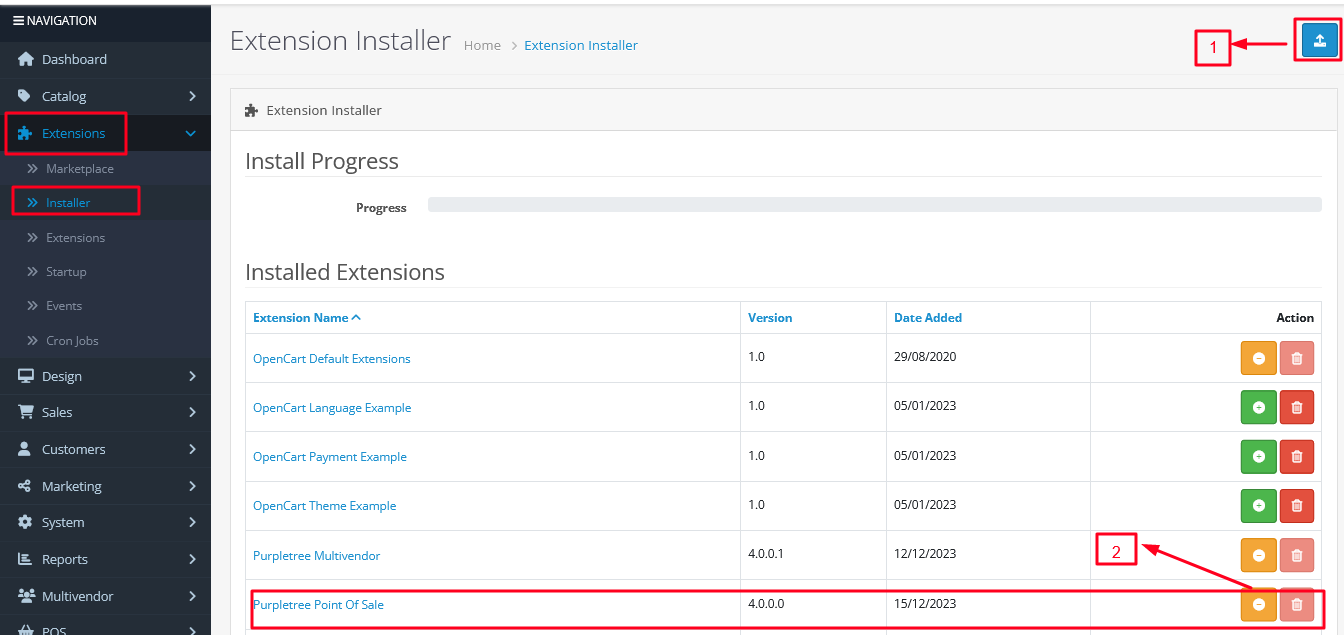
Task: Sort by the Date Added column header
Action: coord(928,318)
